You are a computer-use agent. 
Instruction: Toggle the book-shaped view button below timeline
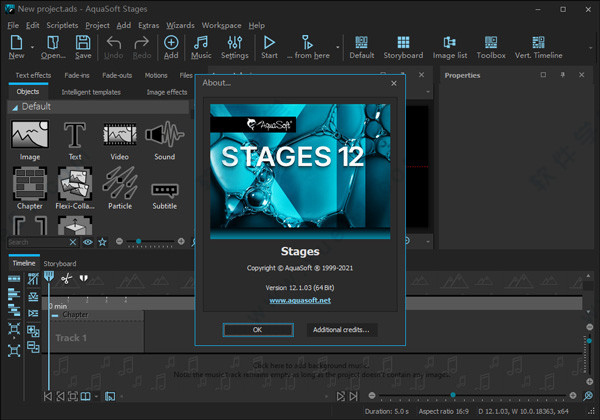click(x=85, y=396)
